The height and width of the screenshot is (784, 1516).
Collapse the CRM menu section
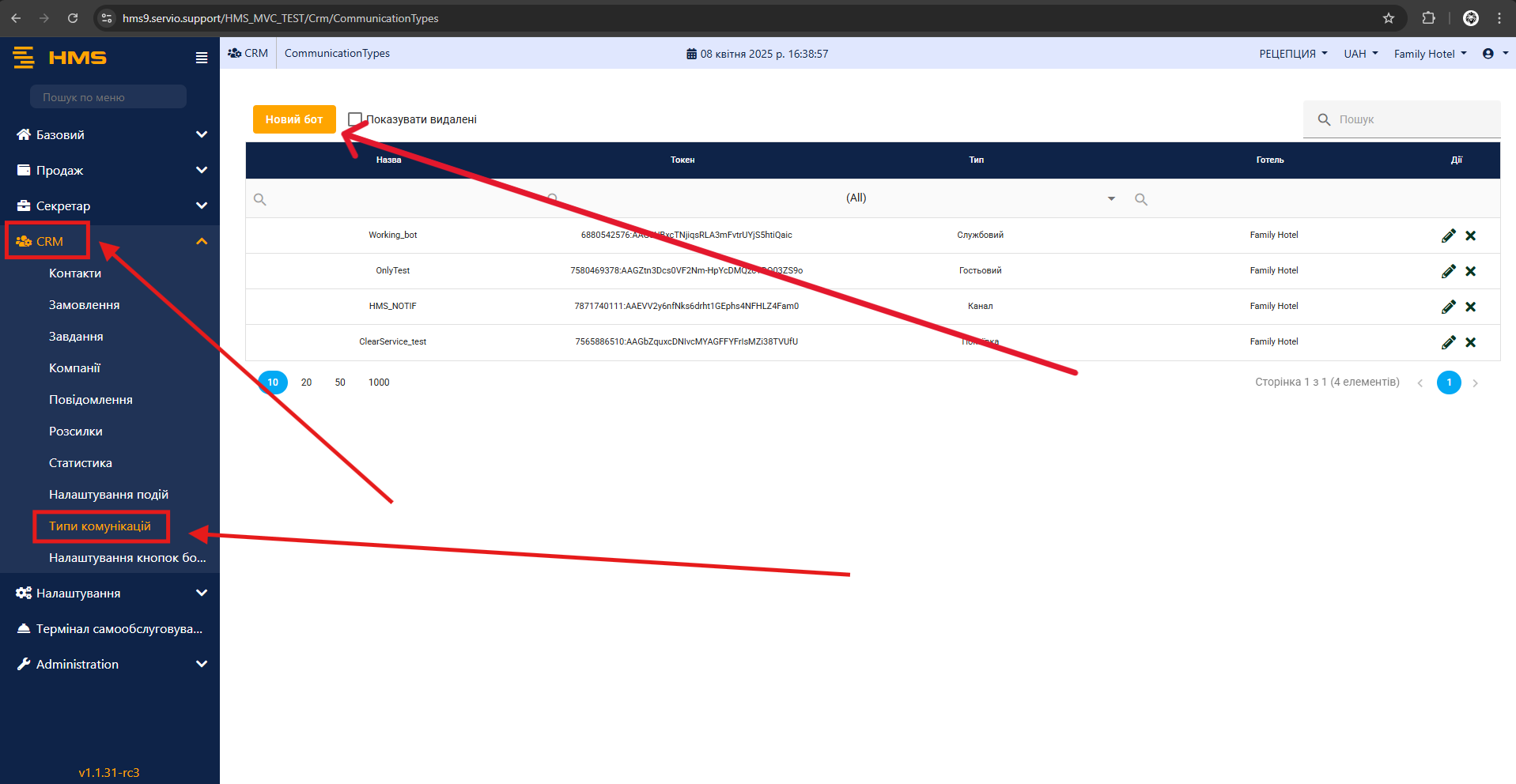[x=202, y=241]
